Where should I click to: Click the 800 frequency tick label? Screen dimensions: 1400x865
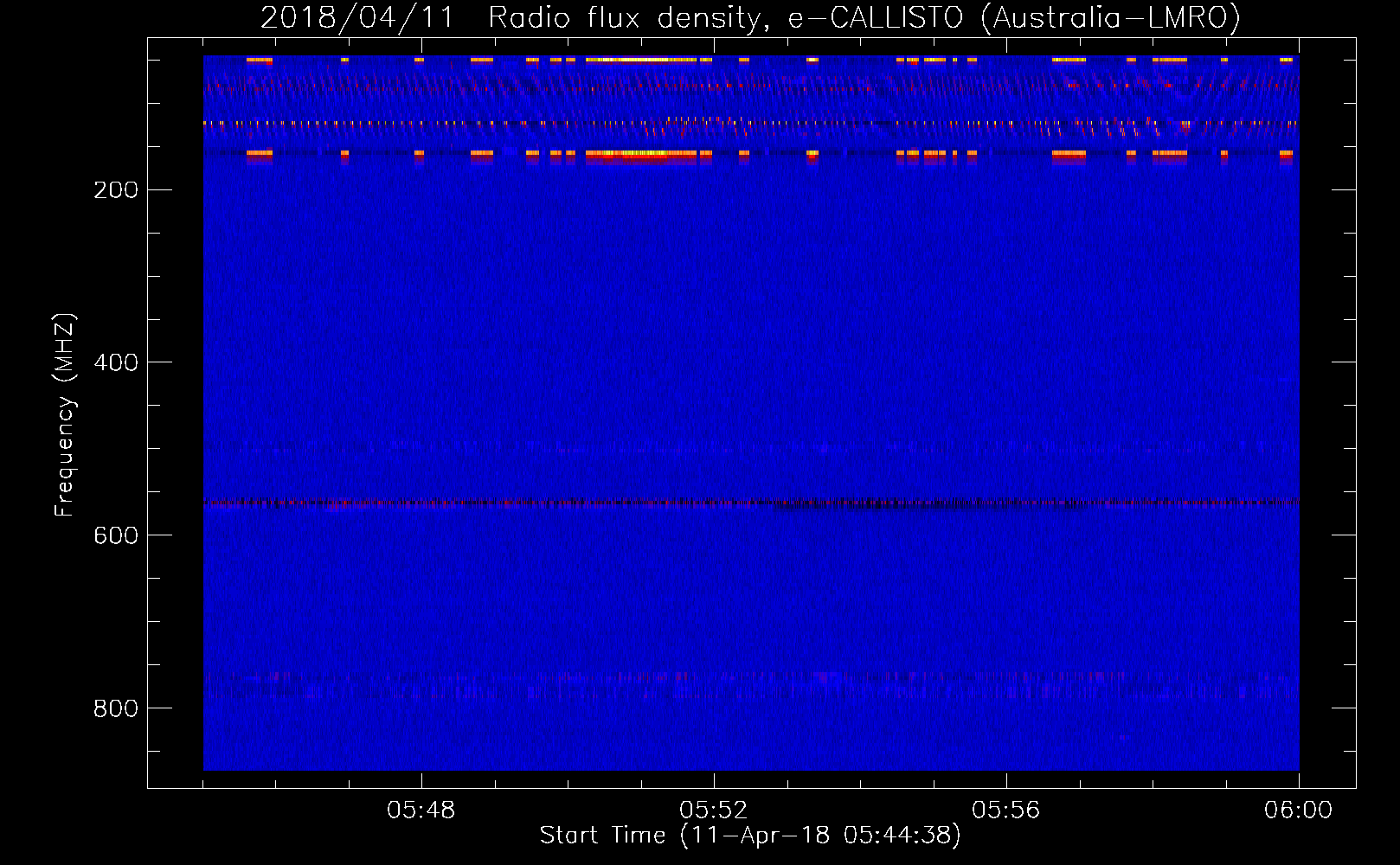click(116, 708)
